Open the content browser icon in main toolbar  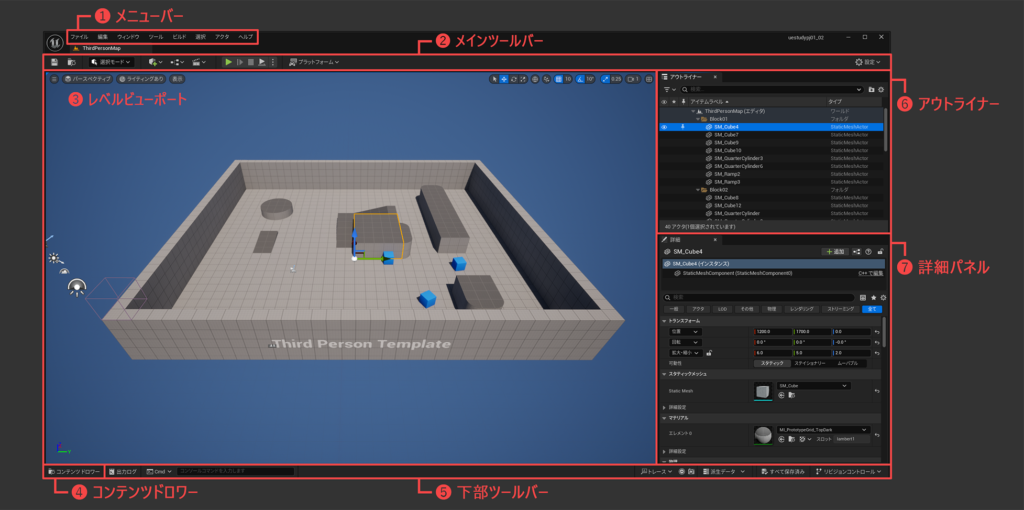[x=71, y=62]
